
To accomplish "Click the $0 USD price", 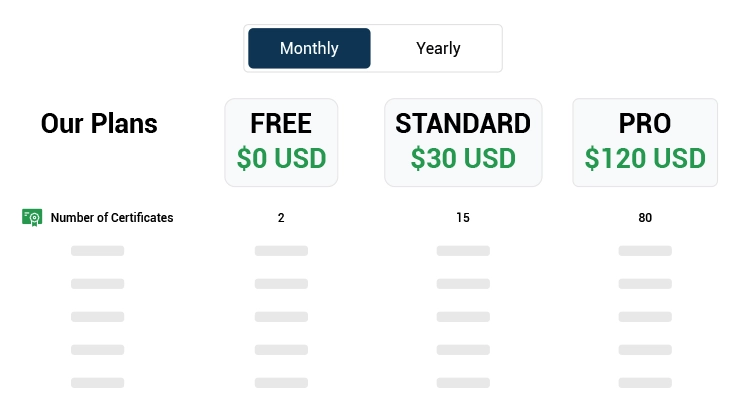I will point(281,158).
